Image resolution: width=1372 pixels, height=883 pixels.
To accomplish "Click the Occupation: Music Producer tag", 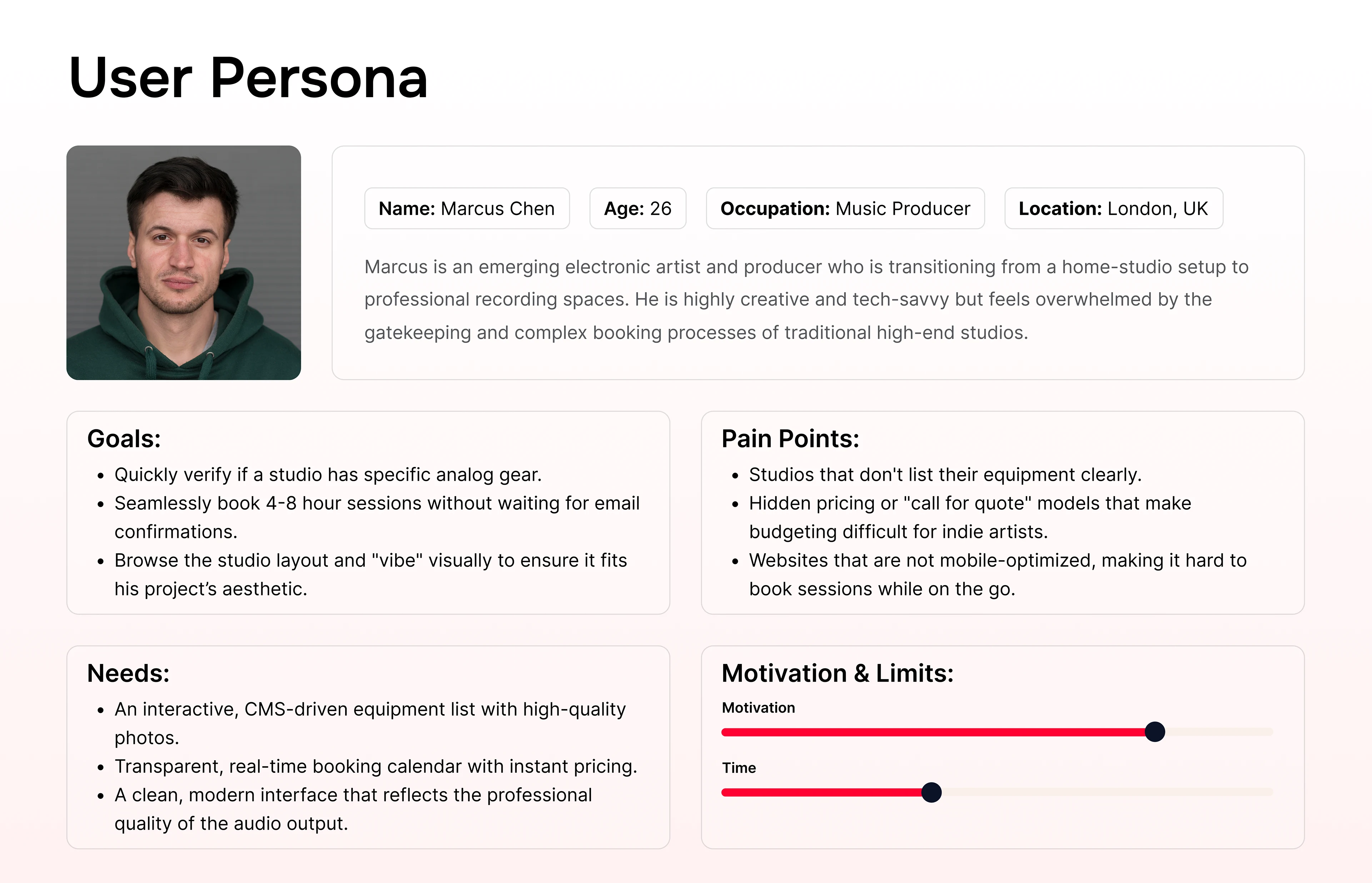I will pyautogui.click(x=845, y=209).
